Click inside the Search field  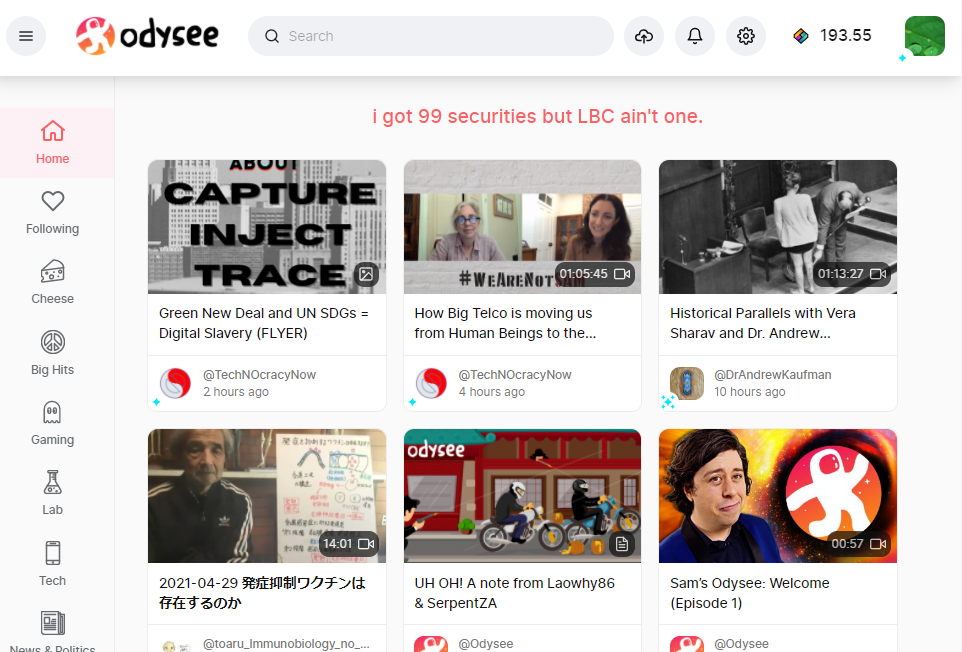coord(440,36)
